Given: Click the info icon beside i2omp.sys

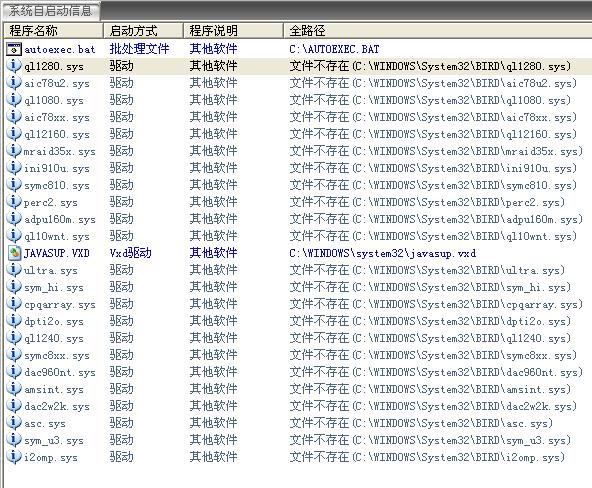Looking at the screenshot, I should click(14, 457).
